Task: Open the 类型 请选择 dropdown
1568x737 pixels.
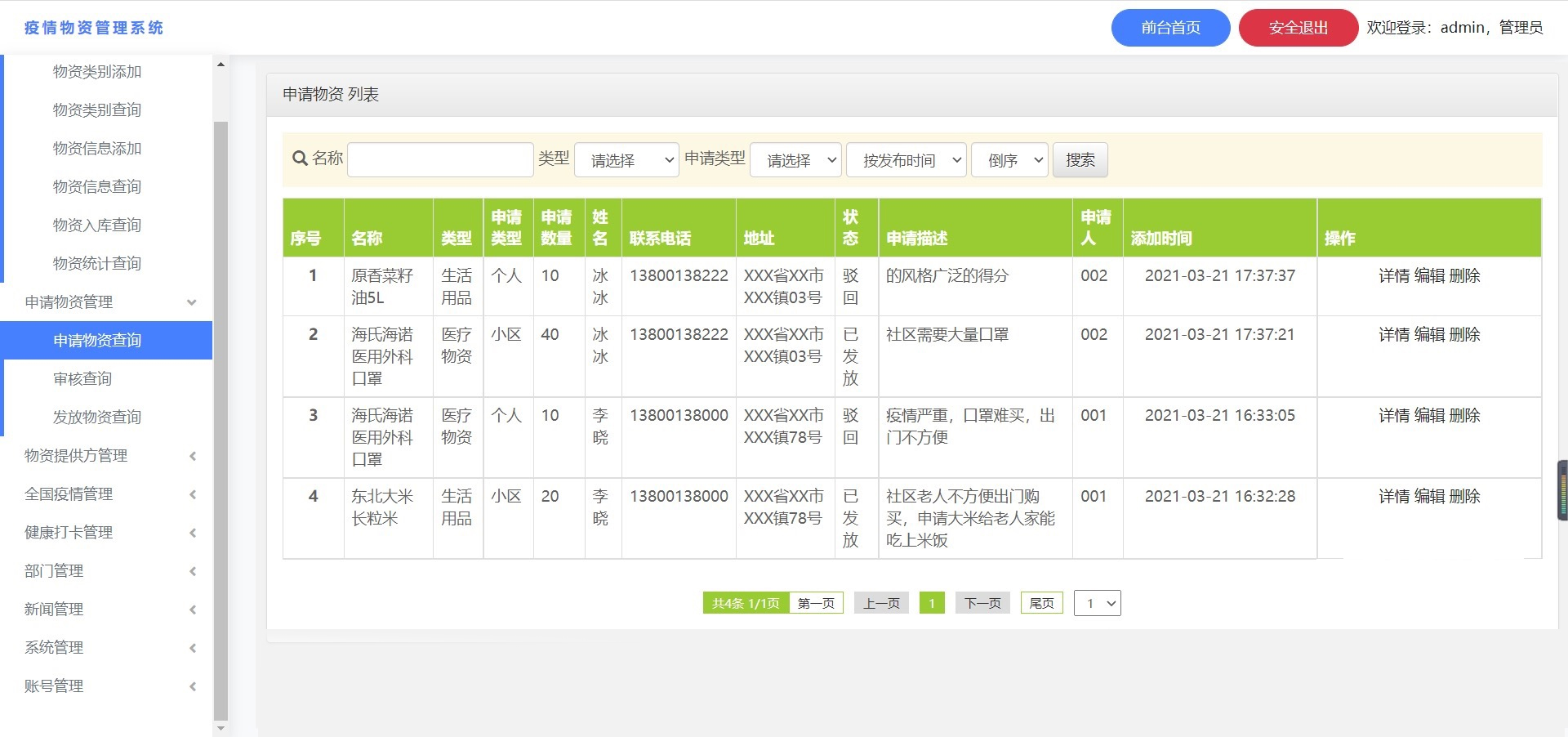Action: [626, 160]
